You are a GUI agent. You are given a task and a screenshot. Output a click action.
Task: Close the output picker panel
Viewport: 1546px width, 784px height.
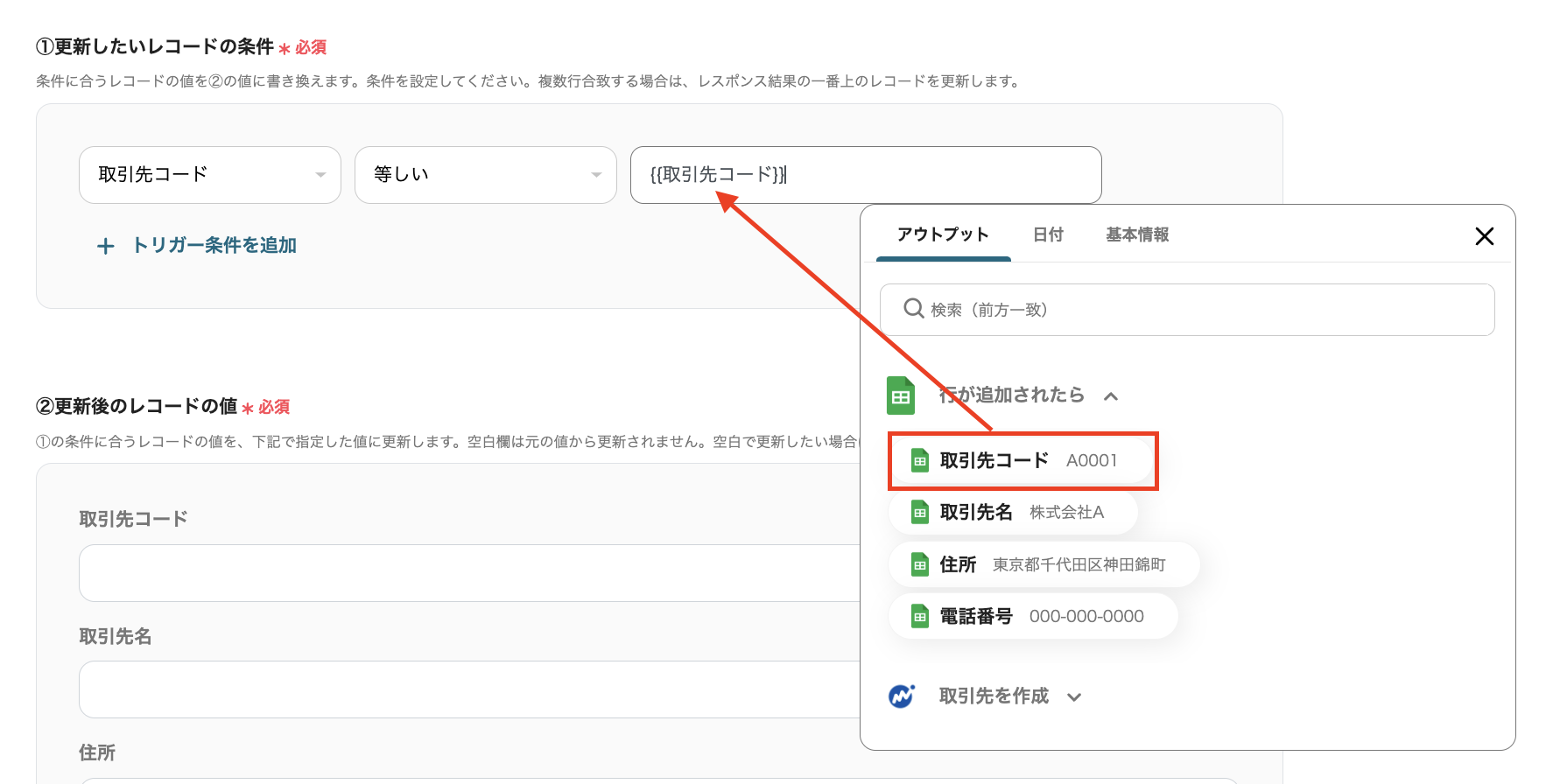[1484, 236]
